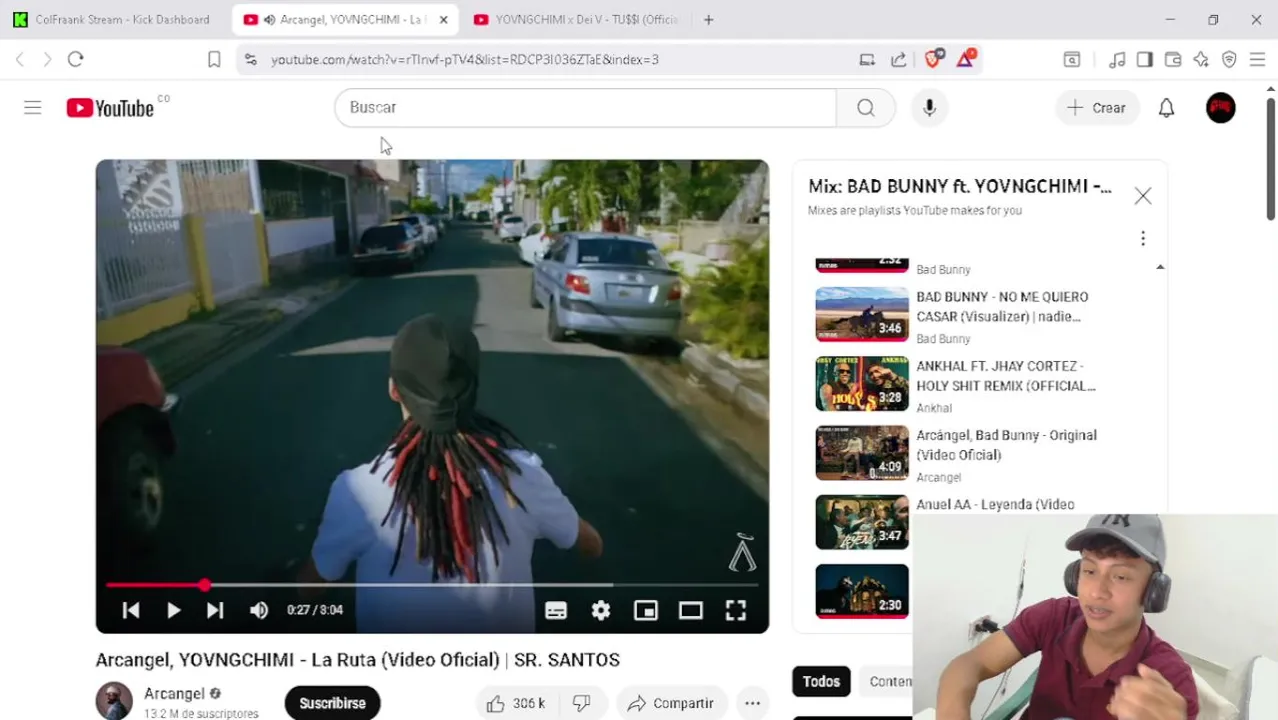Open site information icon in address bar

click(250, 60)
